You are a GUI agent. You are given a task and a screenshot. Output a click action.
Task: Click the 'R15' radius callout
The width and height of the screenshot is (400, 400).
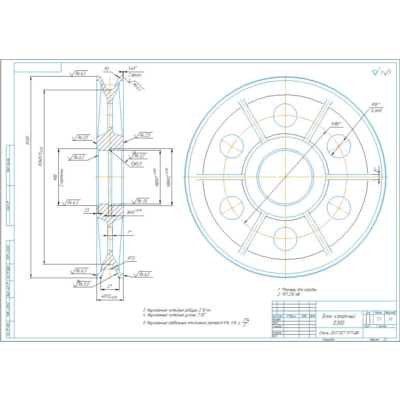click(130, 258)
